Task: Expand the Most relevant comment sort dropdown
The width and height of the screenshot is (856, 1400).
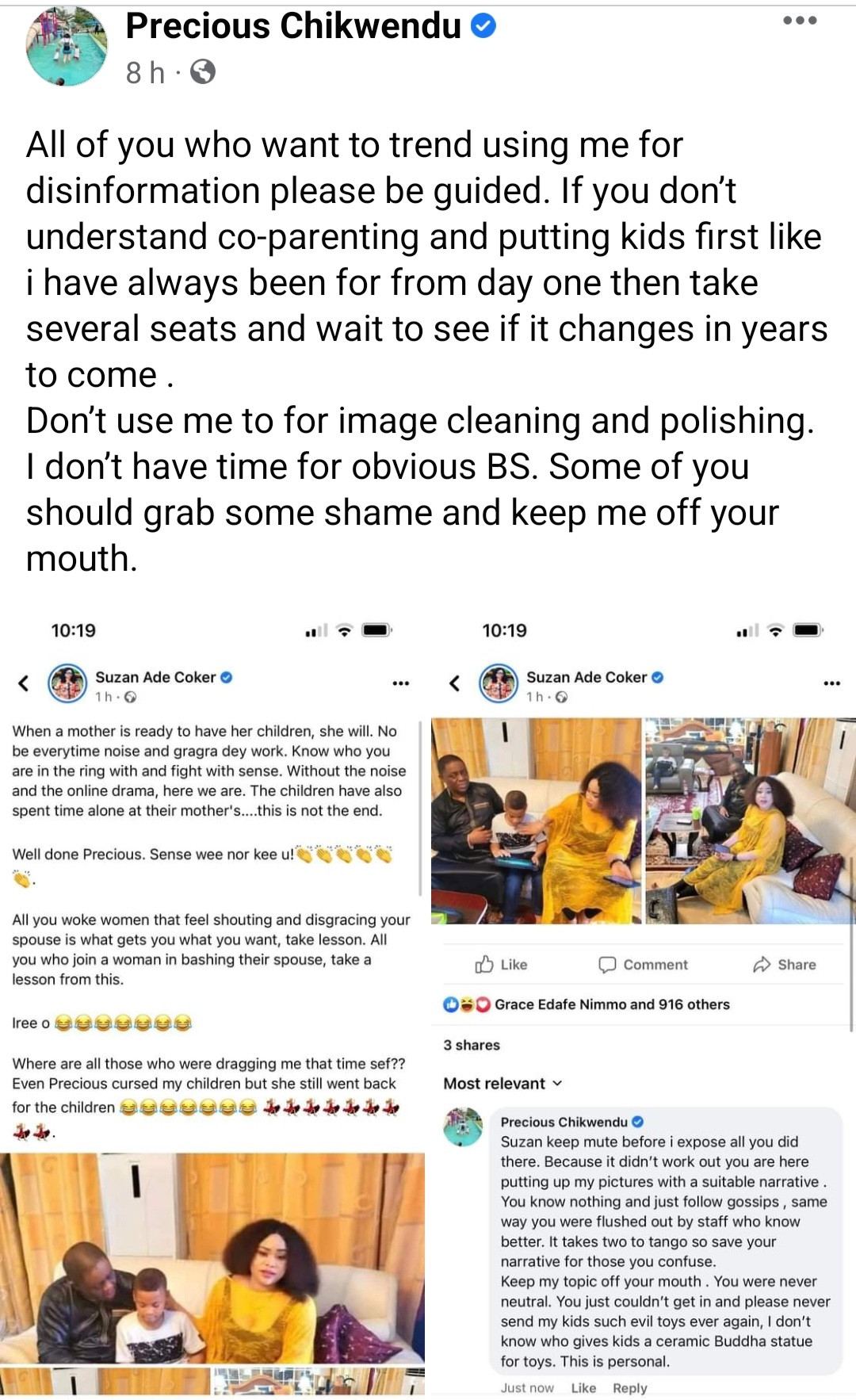Action: 503,1083
